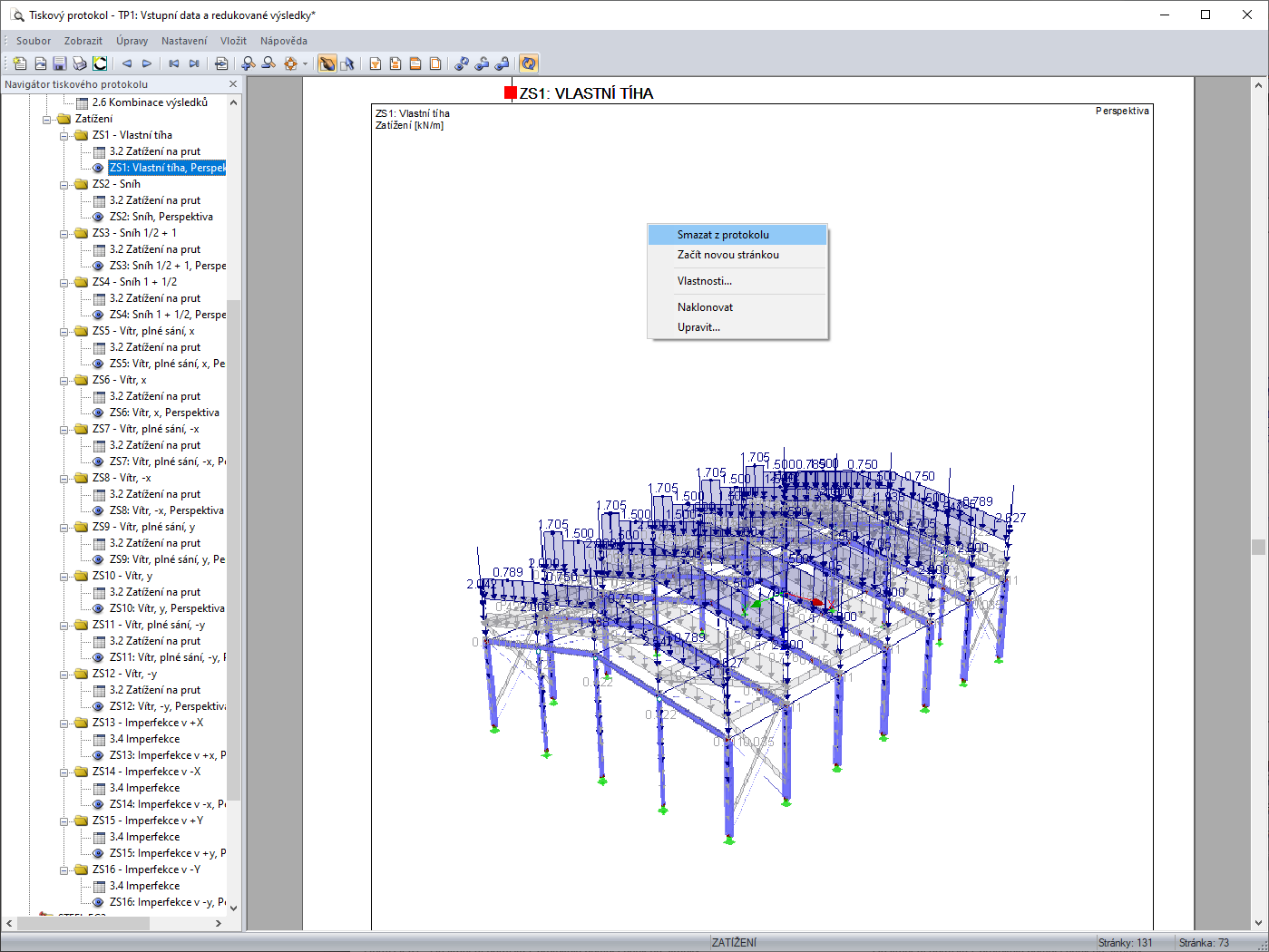Viewport: 1269px width, 952px height.
Task: Click the page preview scroll-down arrow
Action: click(1258, 923)
